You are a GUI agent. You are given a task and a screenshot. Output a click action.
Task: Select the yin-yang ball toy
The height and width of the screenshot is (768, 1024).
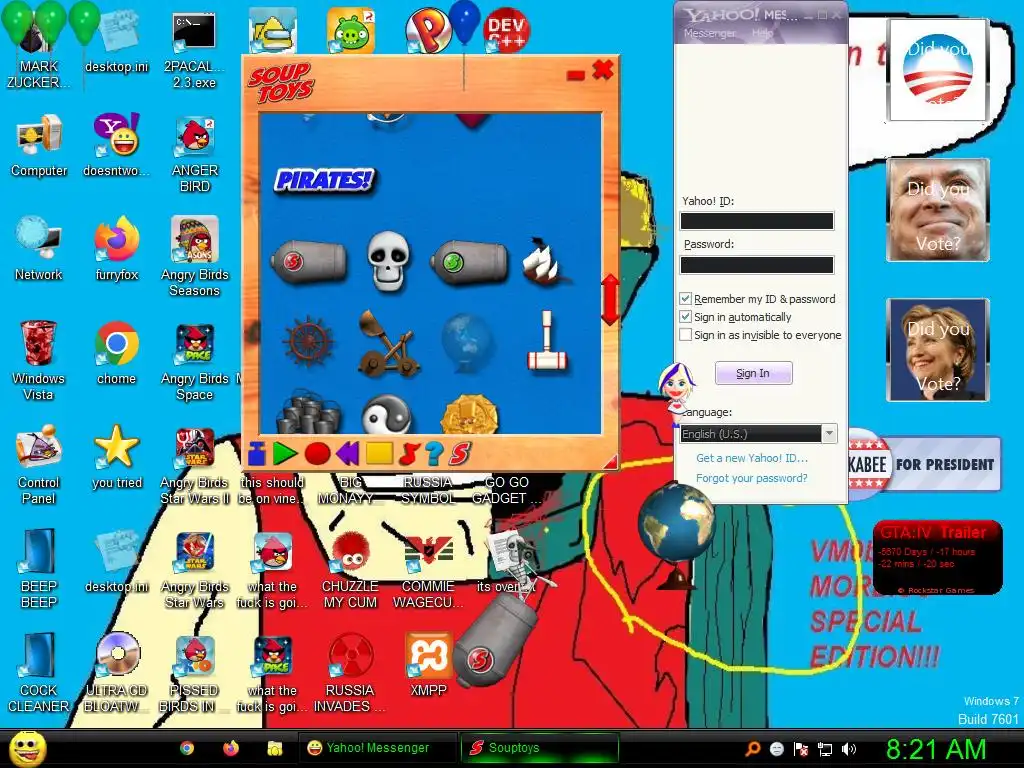(387, 415)
